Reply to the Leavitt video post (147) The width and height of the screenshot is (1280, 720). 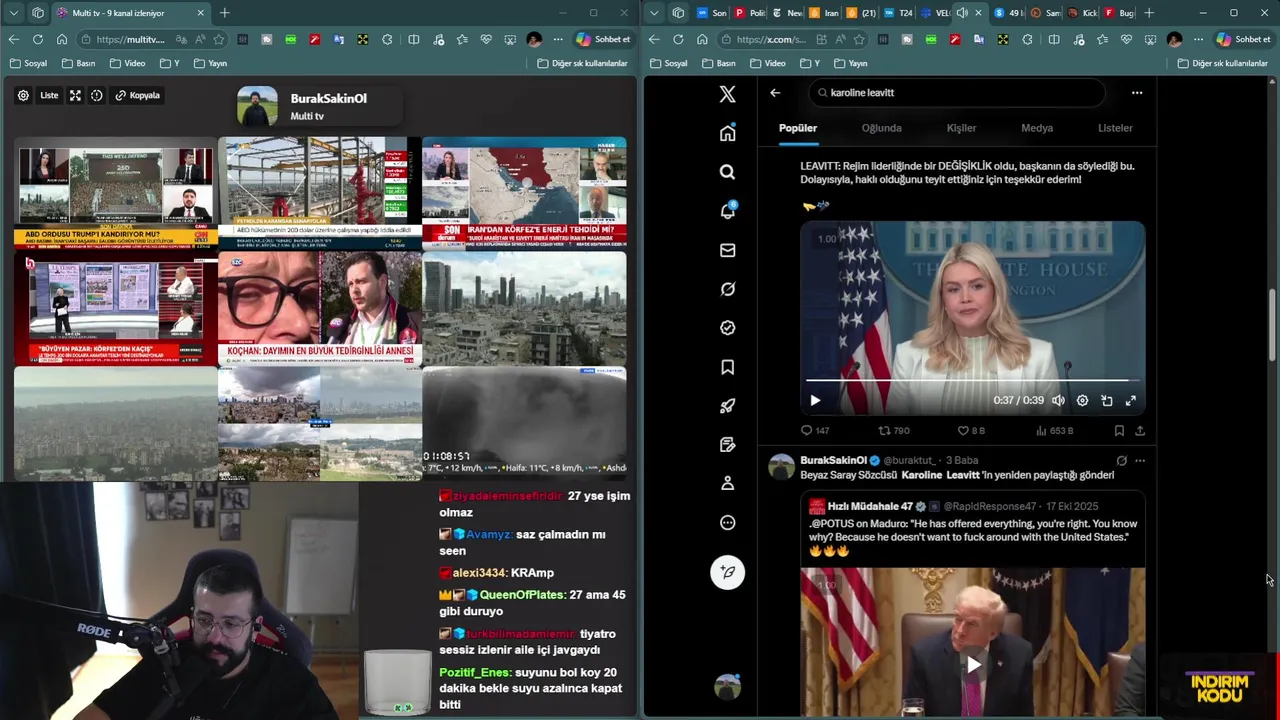click(815, 431)
